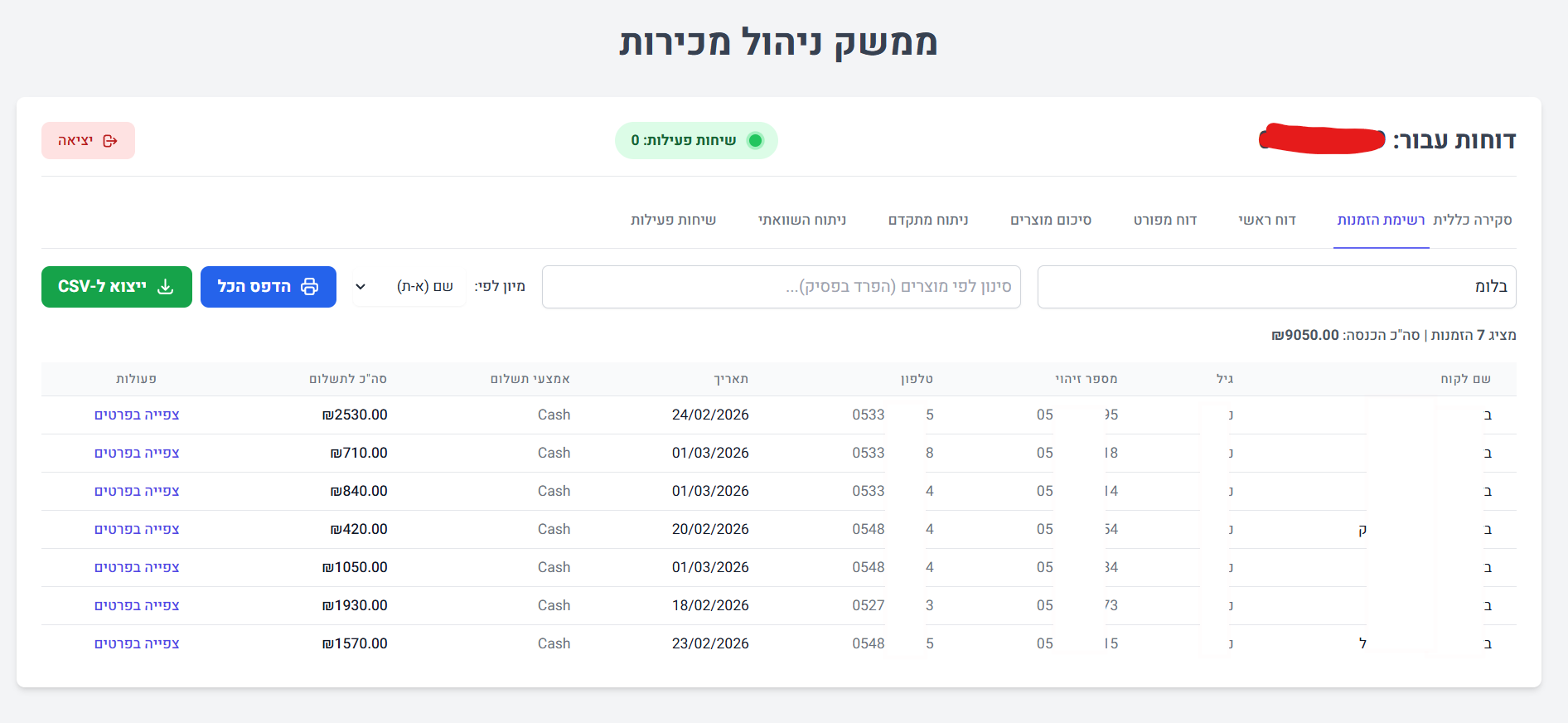Click the green active-calls status dot
This screenshot has height=723, width=1568.
coord(755,141)
